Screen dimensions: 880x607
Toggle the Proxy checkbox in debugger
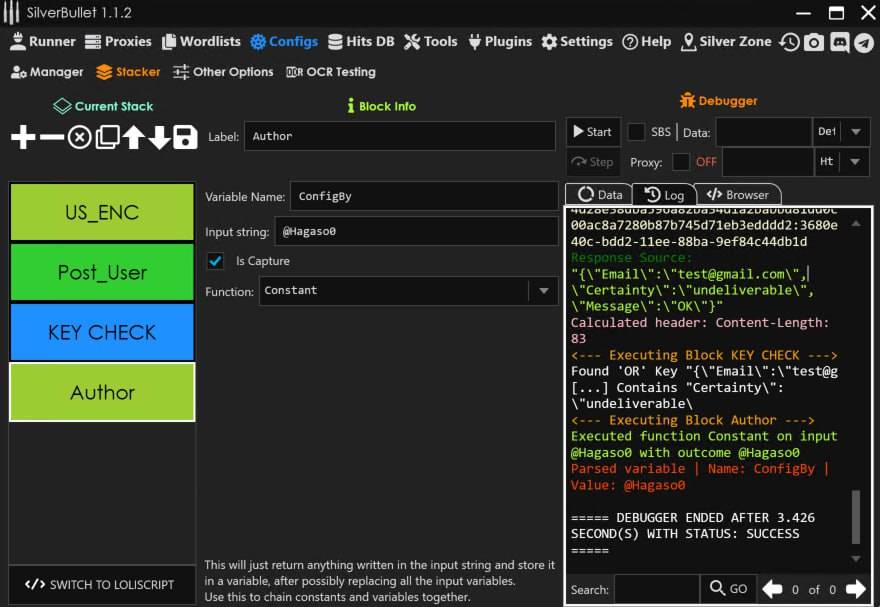click(681, 162)
